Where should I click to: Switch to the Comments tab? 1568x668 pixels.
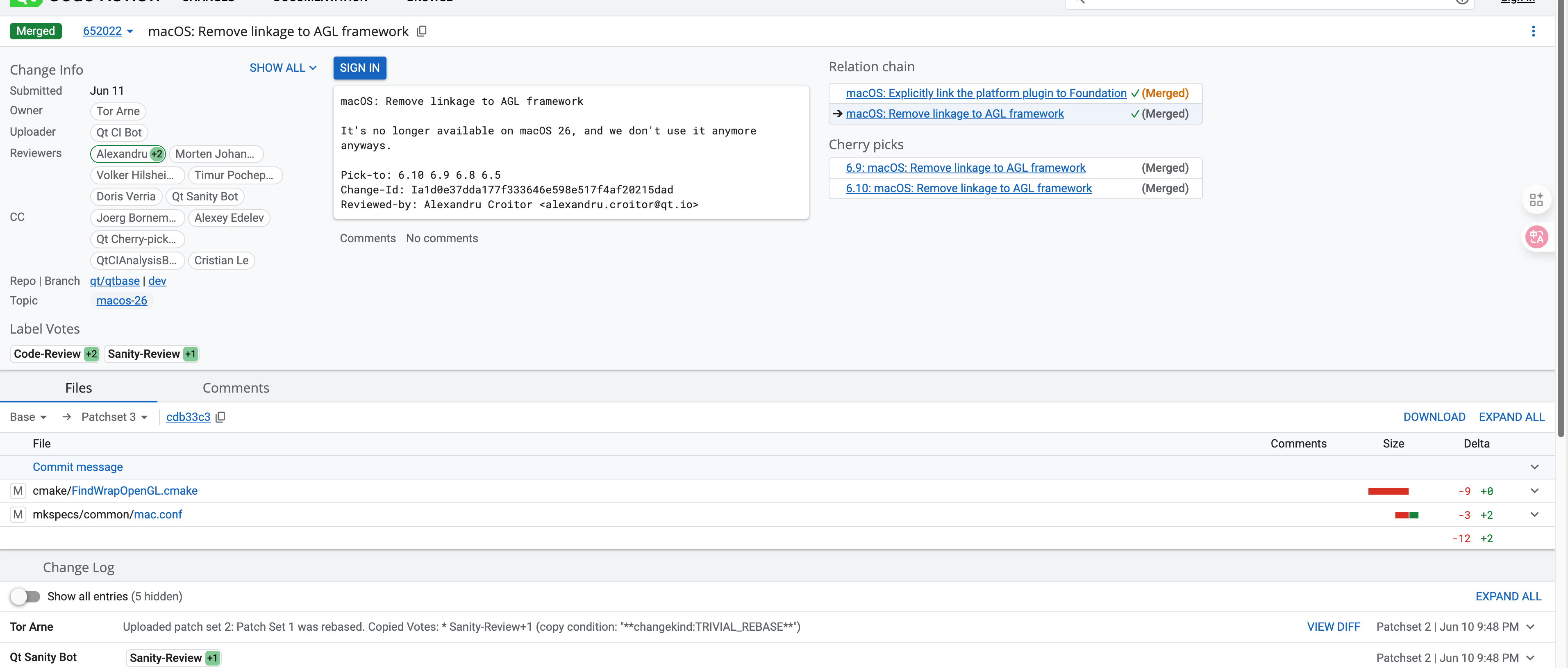pos(236,388)
